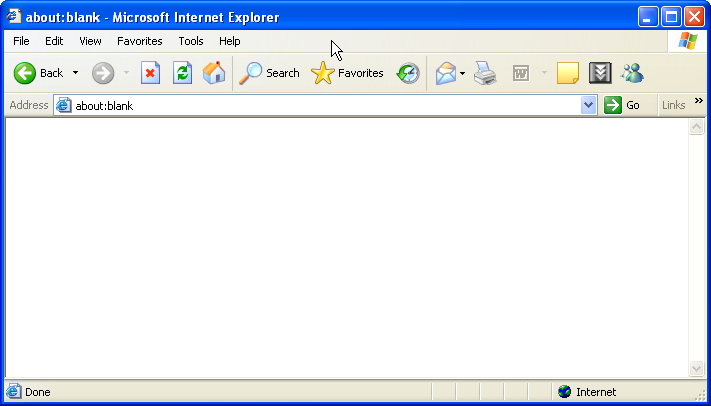The width and height of the screenshot is (711, 406).
Task: Open the Edit menu
Action: tap(54, 41)
